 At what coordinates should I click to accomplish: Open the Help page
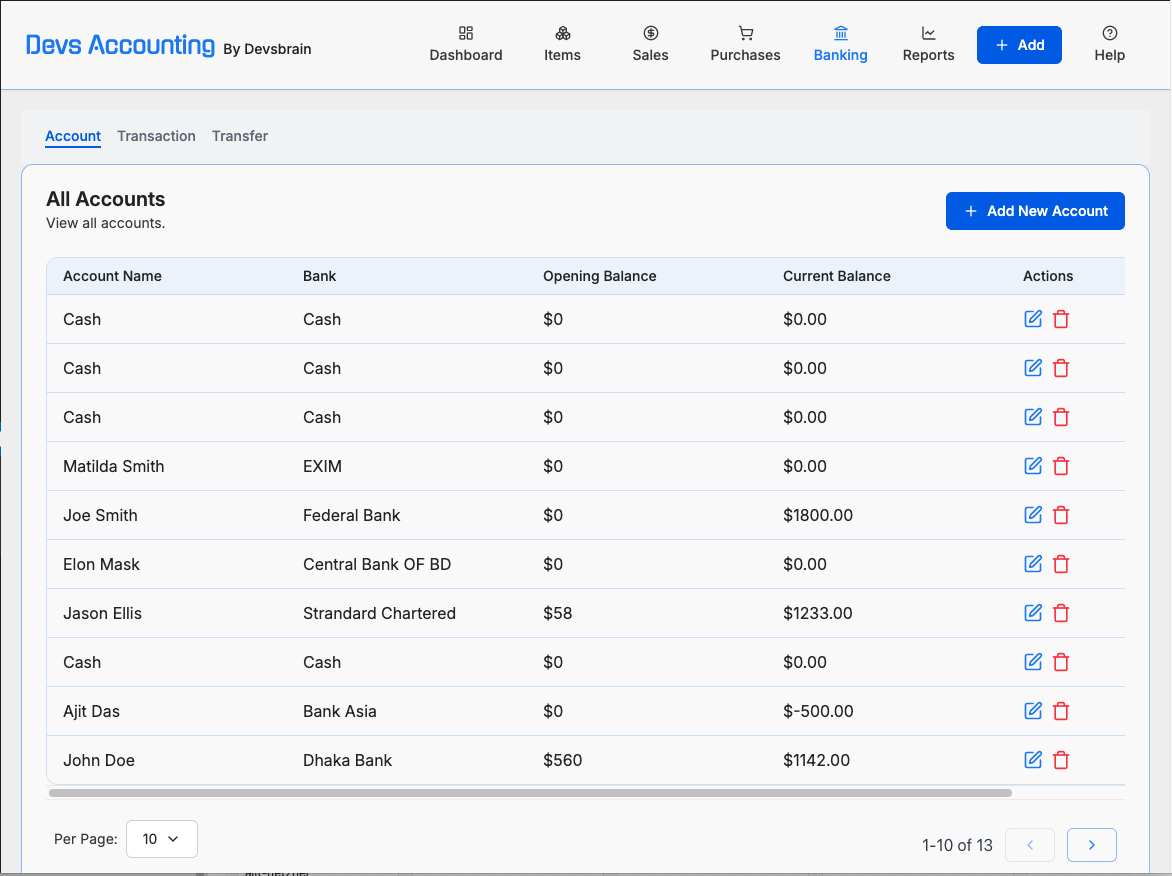[1109, 44]
